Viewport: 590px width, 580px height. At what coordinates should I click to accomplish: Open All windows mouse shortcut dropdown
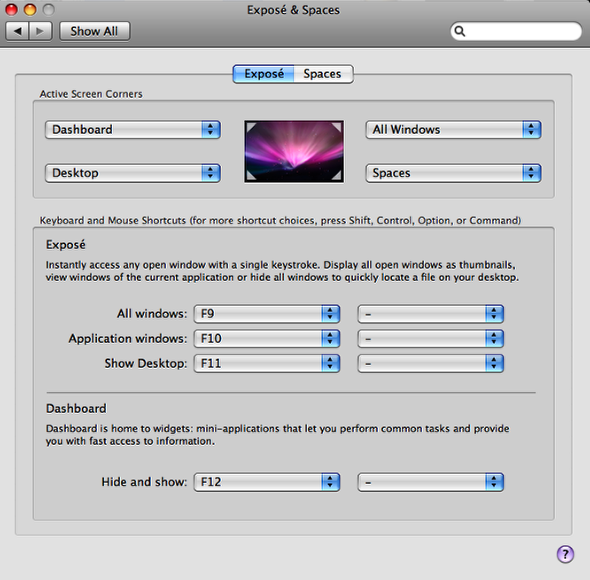(430, 314)
